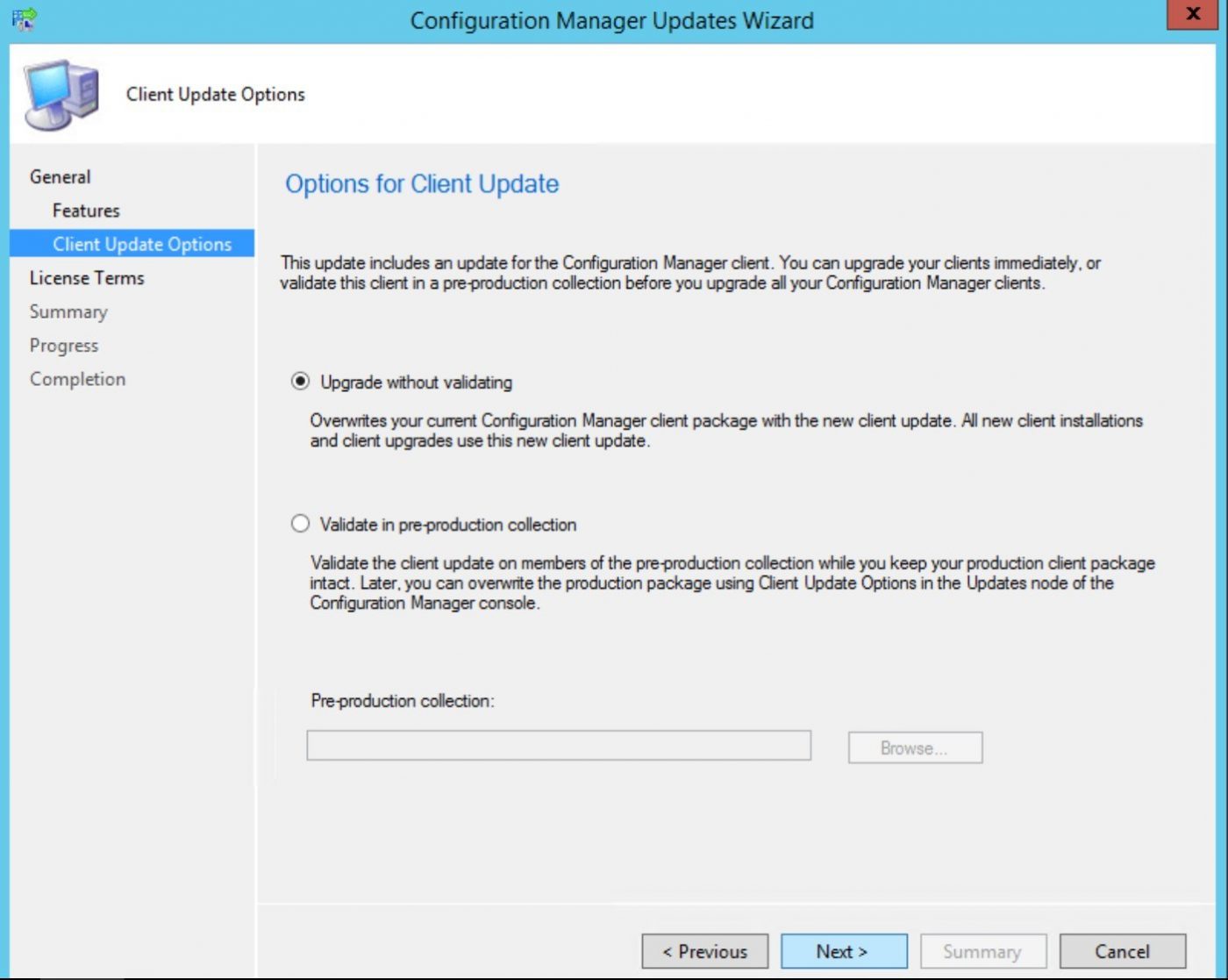Select Client Update Options in the sidebar
1228x980 pixels.
[x=142, y=244]
